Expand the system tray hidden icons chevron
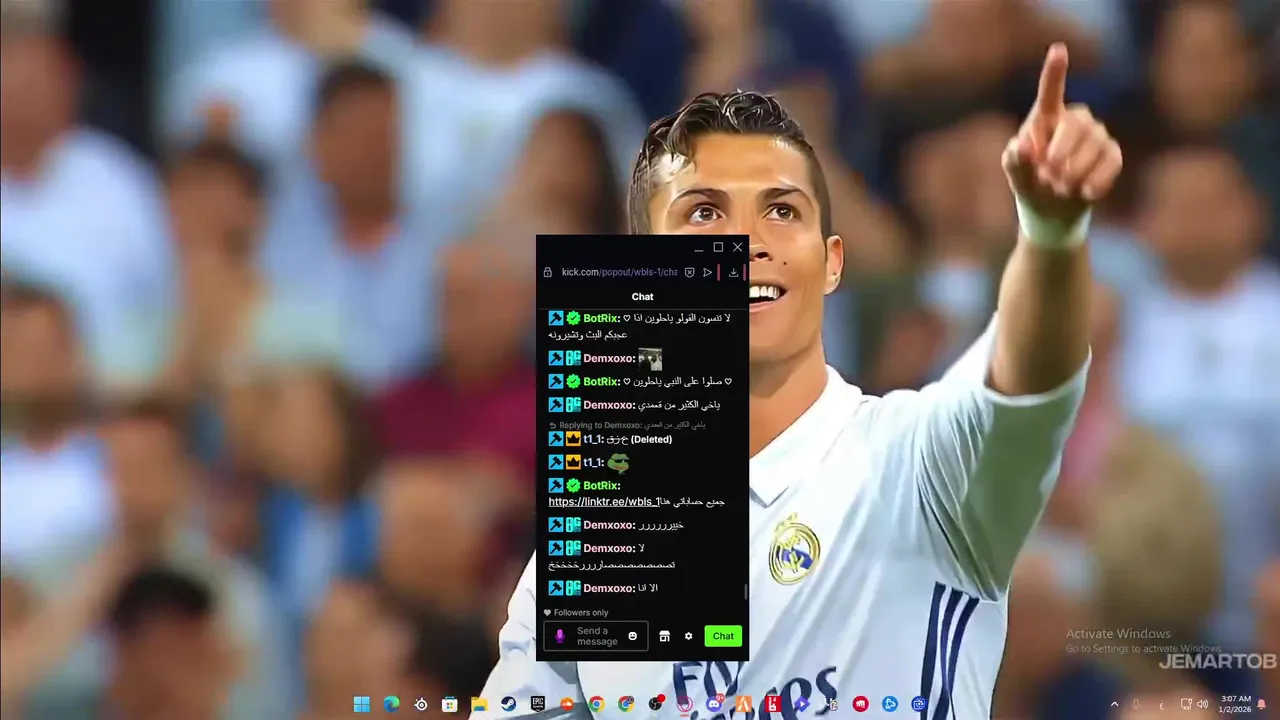The width and height of the screenshot is (1280, 720). coord(1115,704)
